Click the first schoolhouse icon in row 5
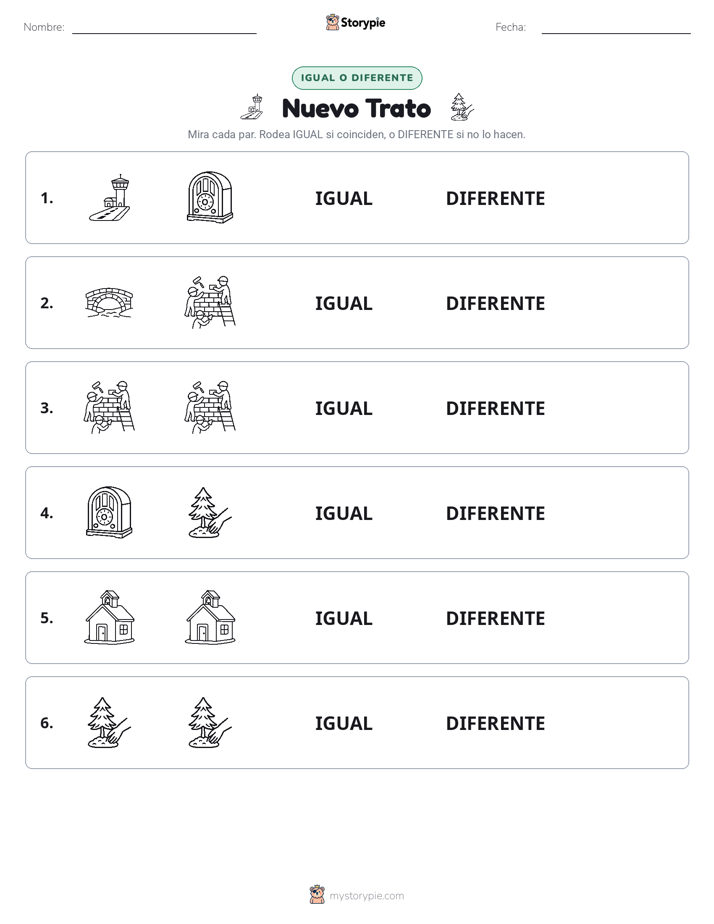 tap(110, 618)
